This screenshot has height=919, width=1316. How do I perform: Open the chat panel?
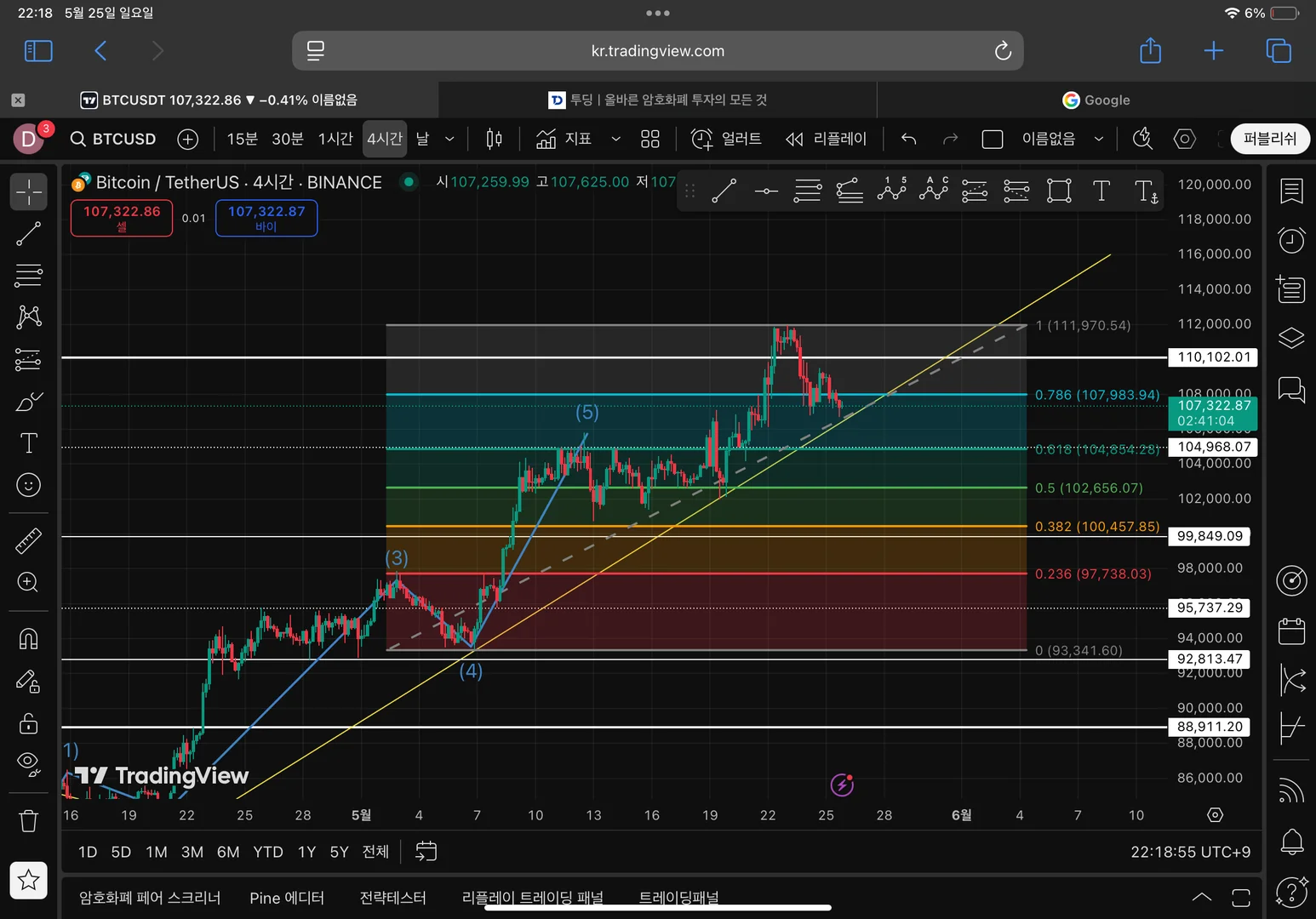tap(1291, 390)
